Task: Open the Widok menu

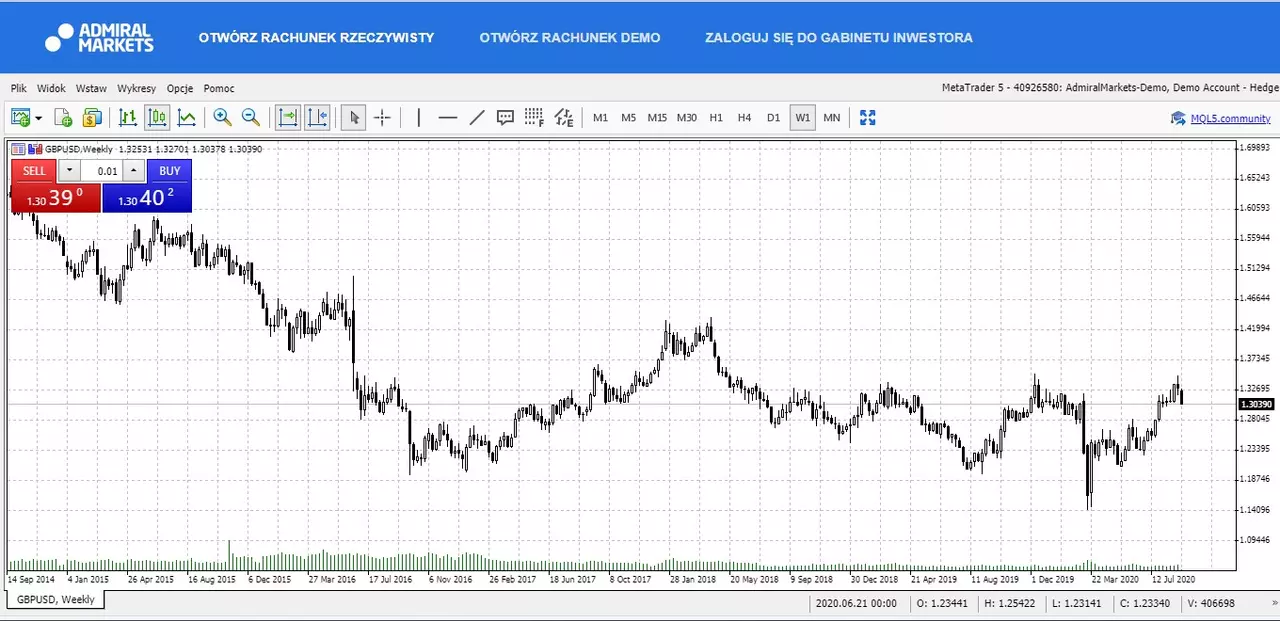Action: click(x=51, y=88)
